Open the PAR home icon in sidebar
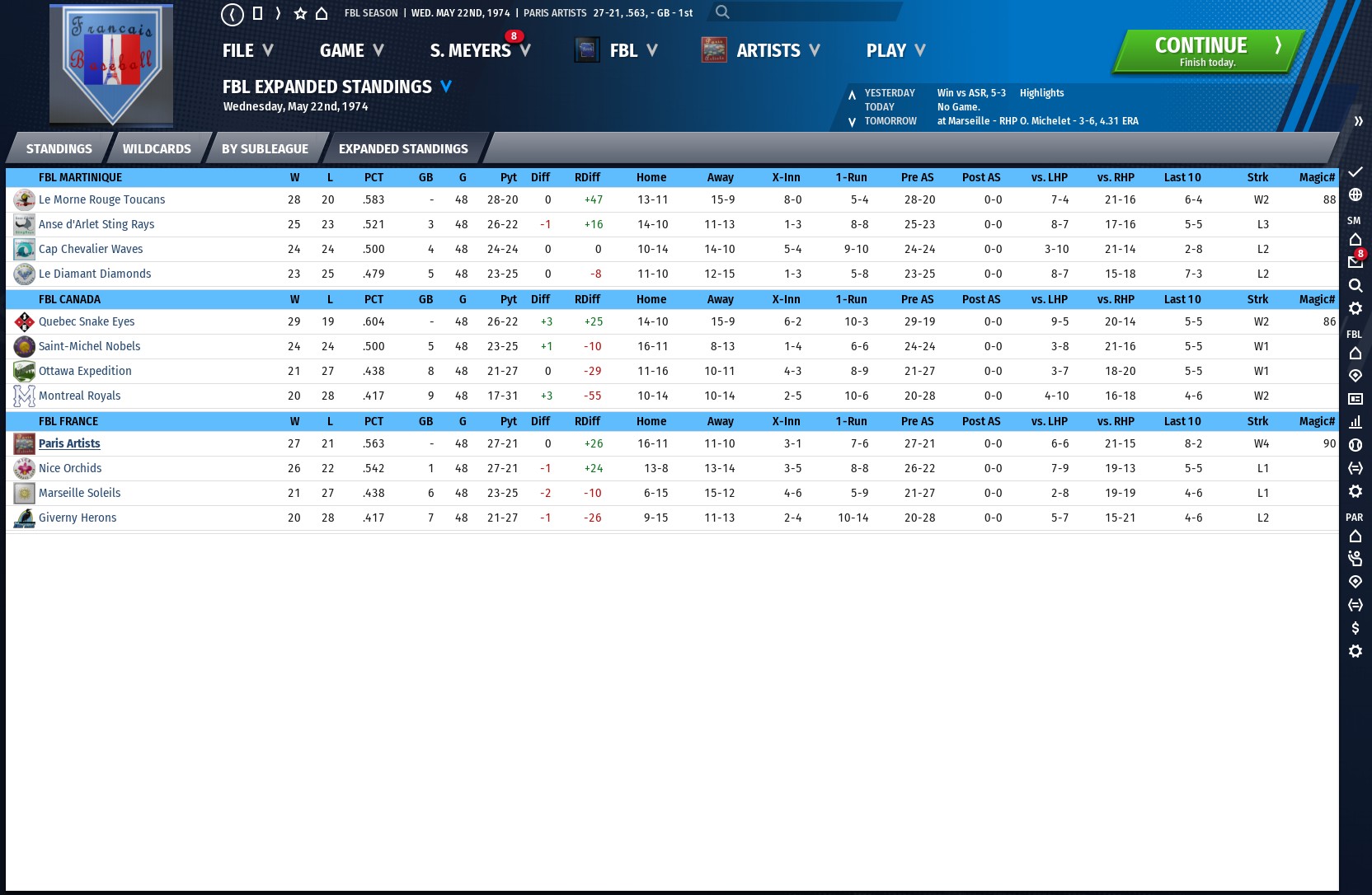1372x895 pixels. coord(1355,536)
